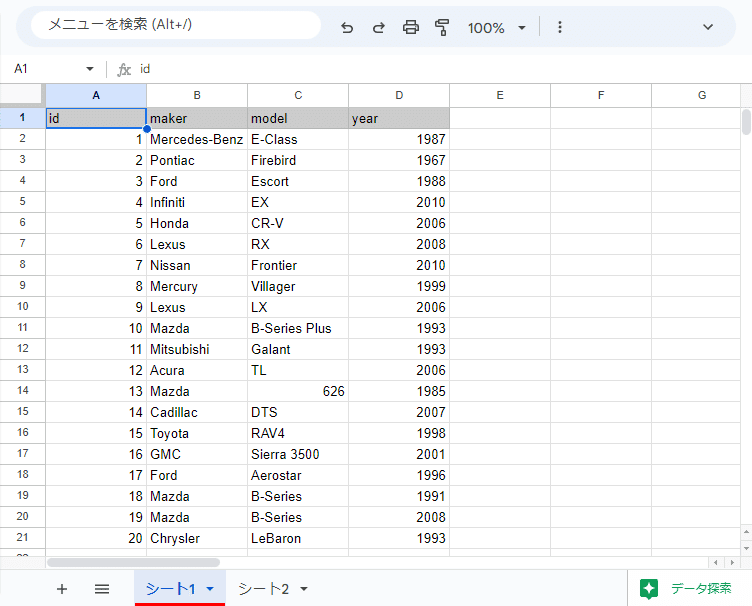The width and height of the screenshot is (752, 606).
Task: Click the vertical scrollbar thumb
Action: pos(746,122)
